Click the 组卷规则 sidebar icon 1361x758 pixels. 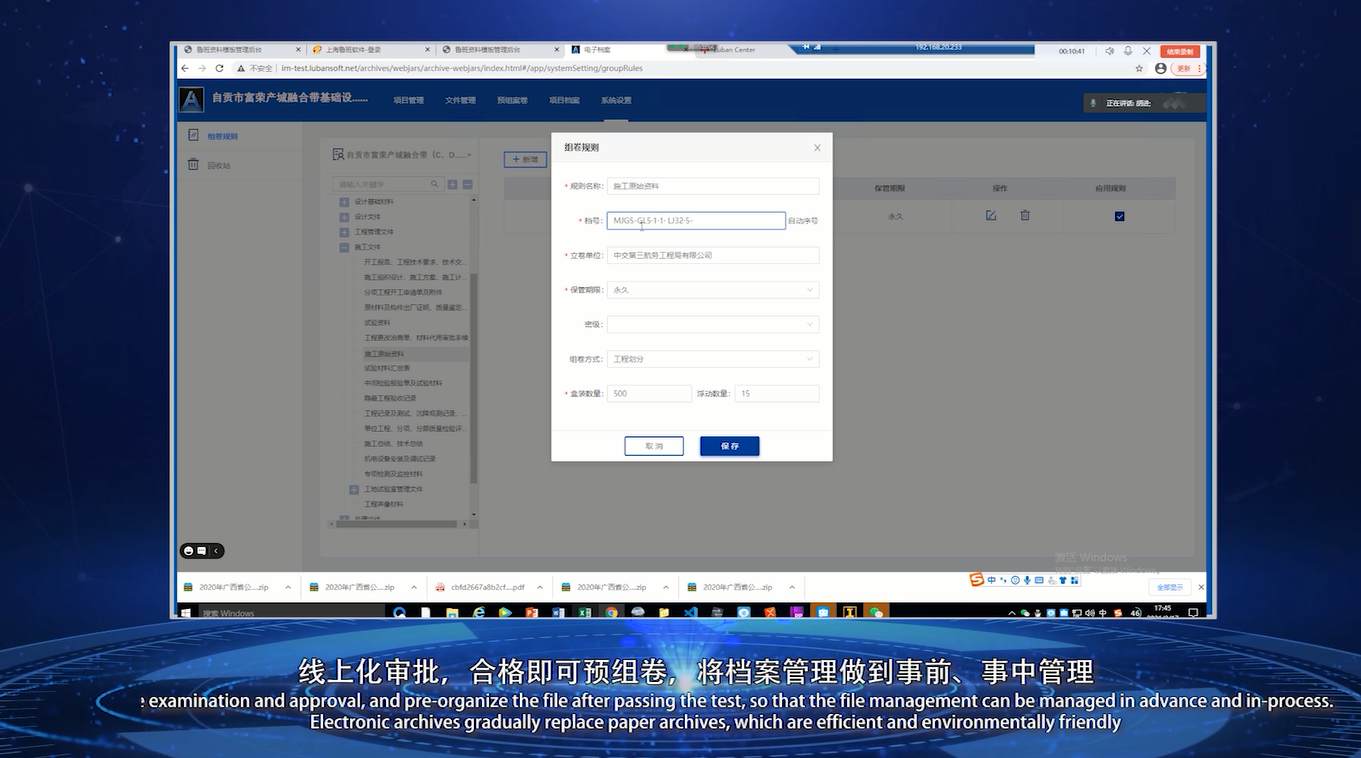pos(193,135)
